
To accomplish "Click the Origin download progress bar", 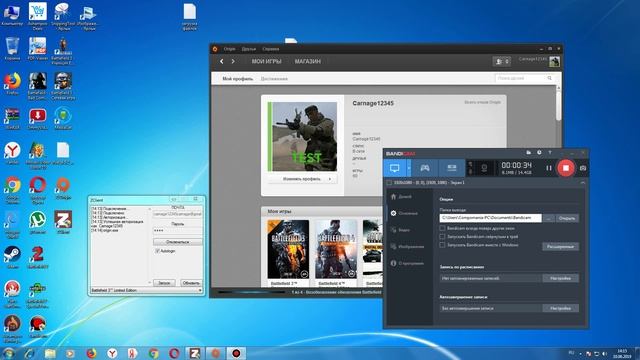I will coord(252,292).
